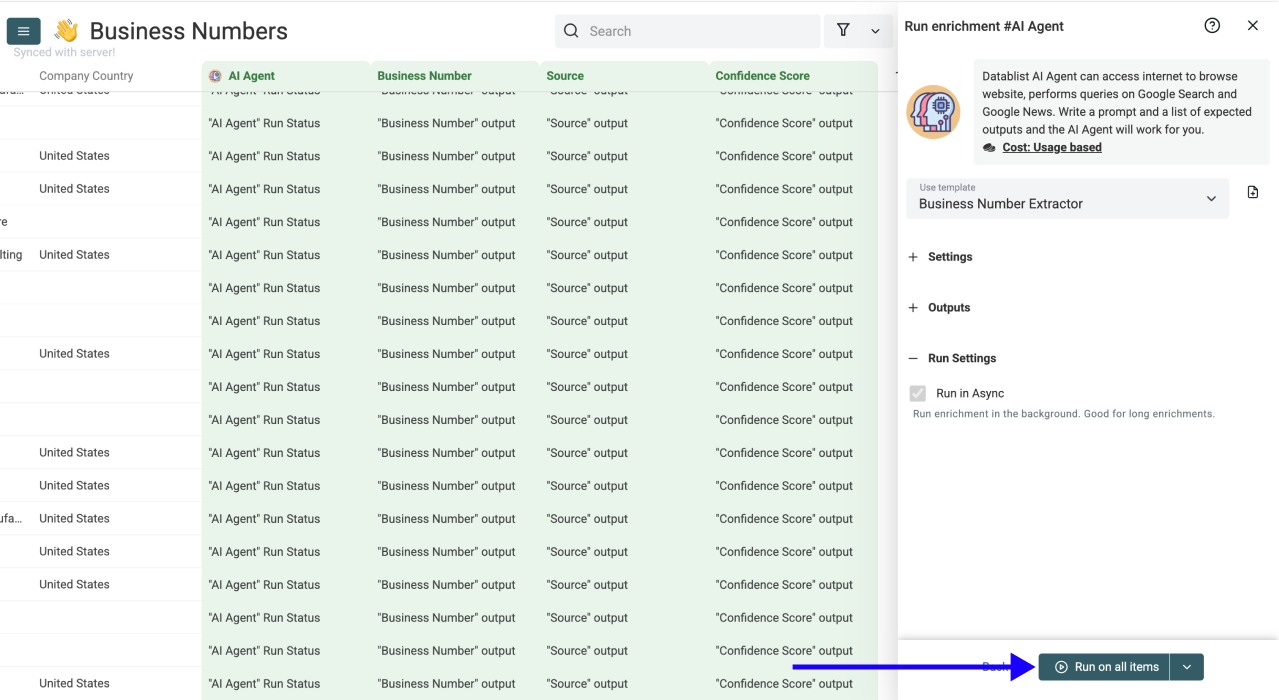The width and height of the screenshot is (1279, 700).
Task: Open the Use template dropdown
Action: (x=1067, y=198)
